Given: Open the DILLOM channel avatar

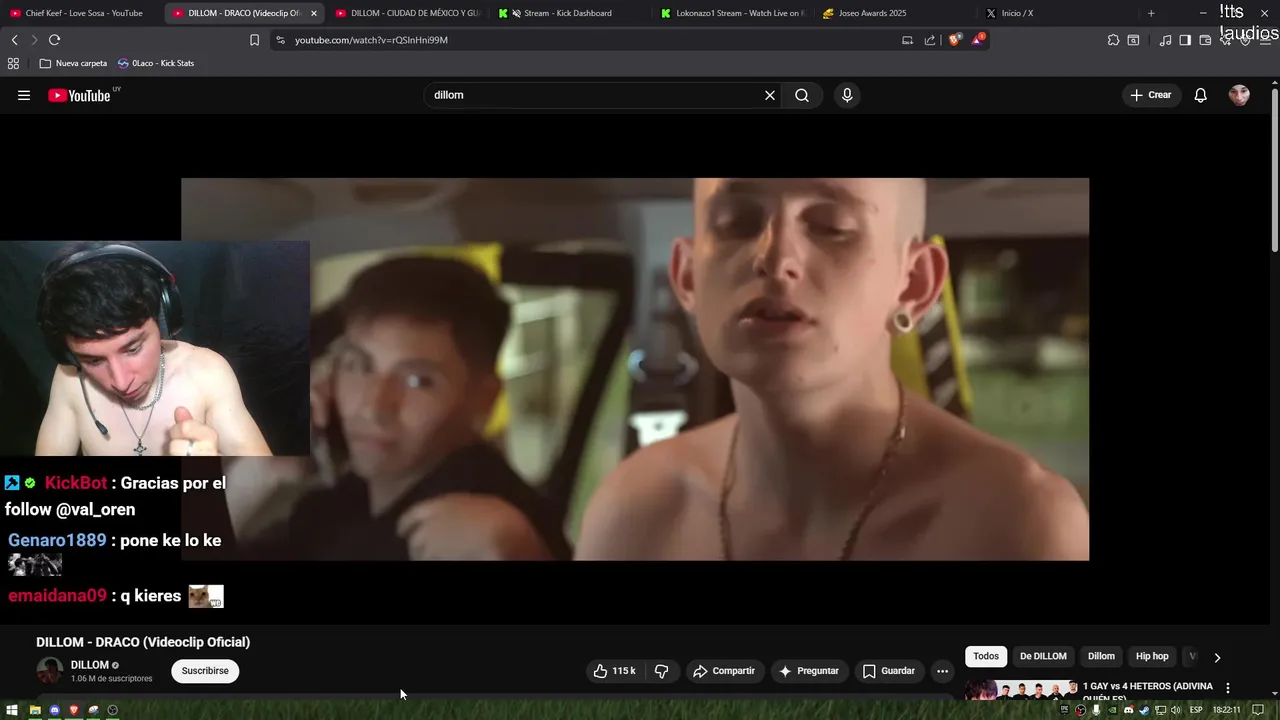Looking at the screenshot, I should (49, 671).
